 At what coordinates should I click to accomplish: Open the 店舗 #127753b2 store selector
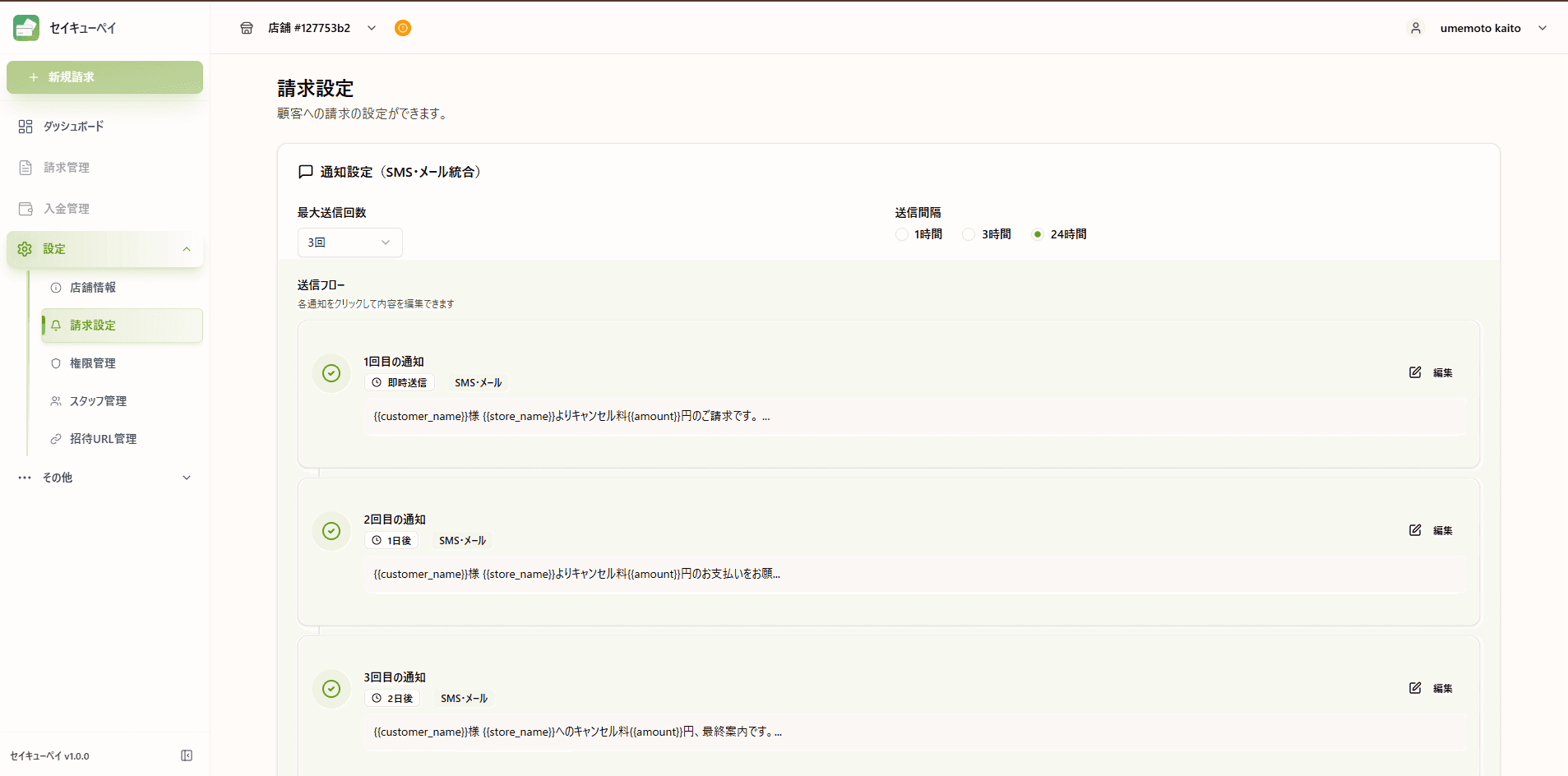coord(321,28)
